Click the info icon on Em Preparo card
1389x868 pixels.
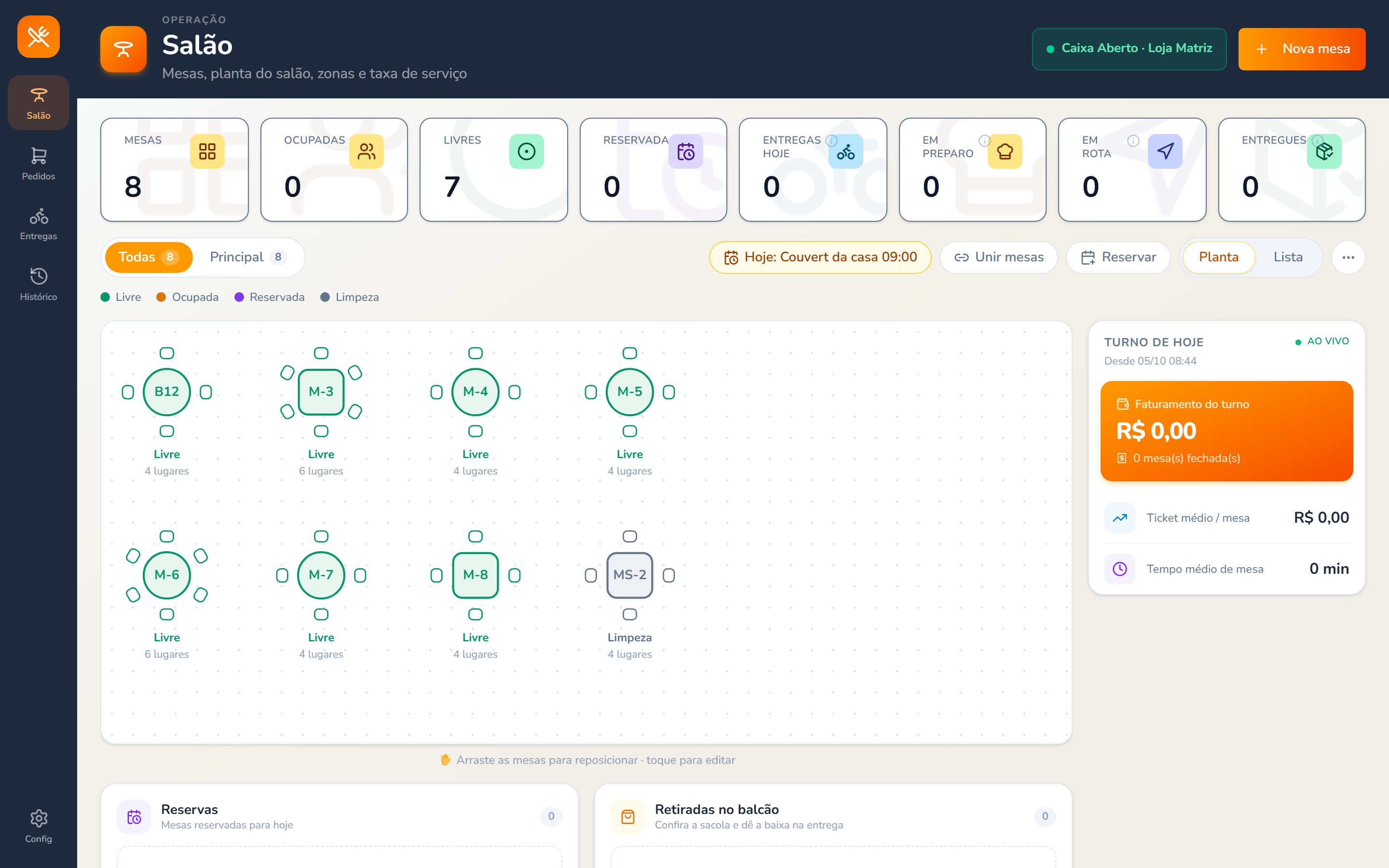click(x=984, y=140)
